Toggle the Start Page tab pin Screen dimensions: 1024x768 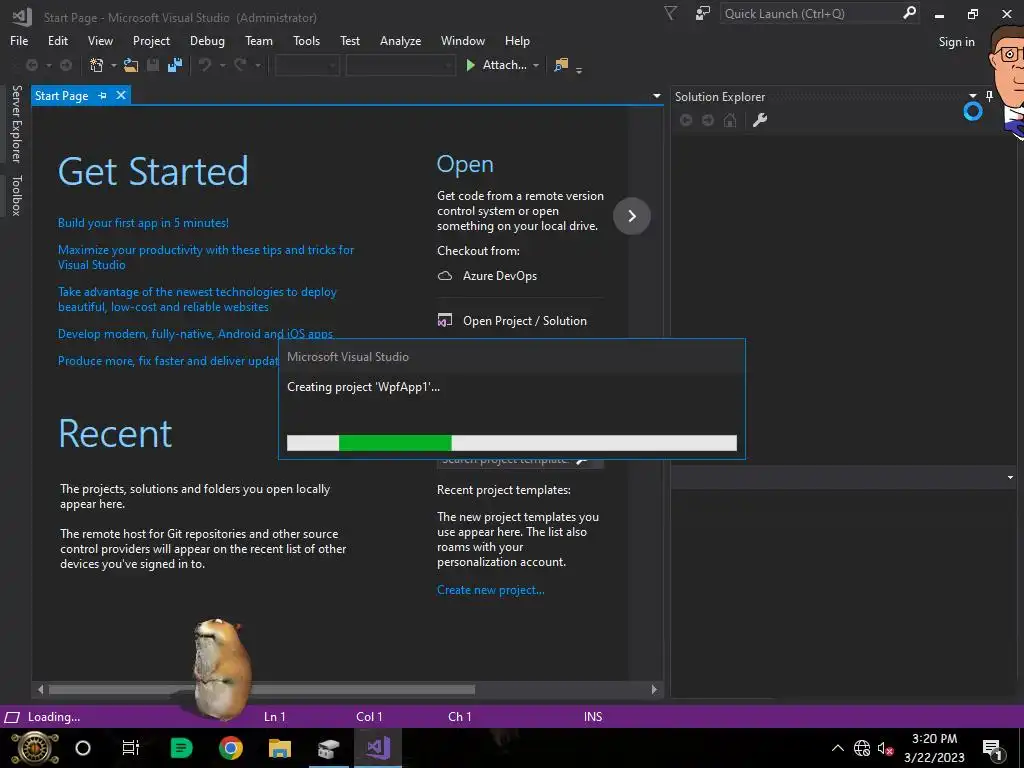103,95
